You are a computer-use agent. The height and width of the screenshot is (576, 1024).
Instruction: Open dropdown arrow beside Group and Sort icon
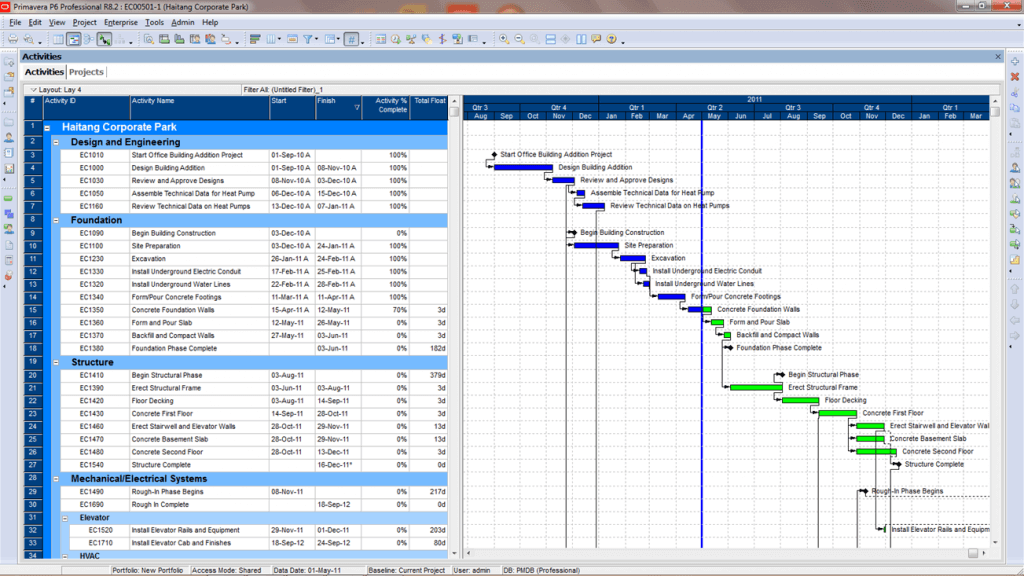[x=338, y=40]
